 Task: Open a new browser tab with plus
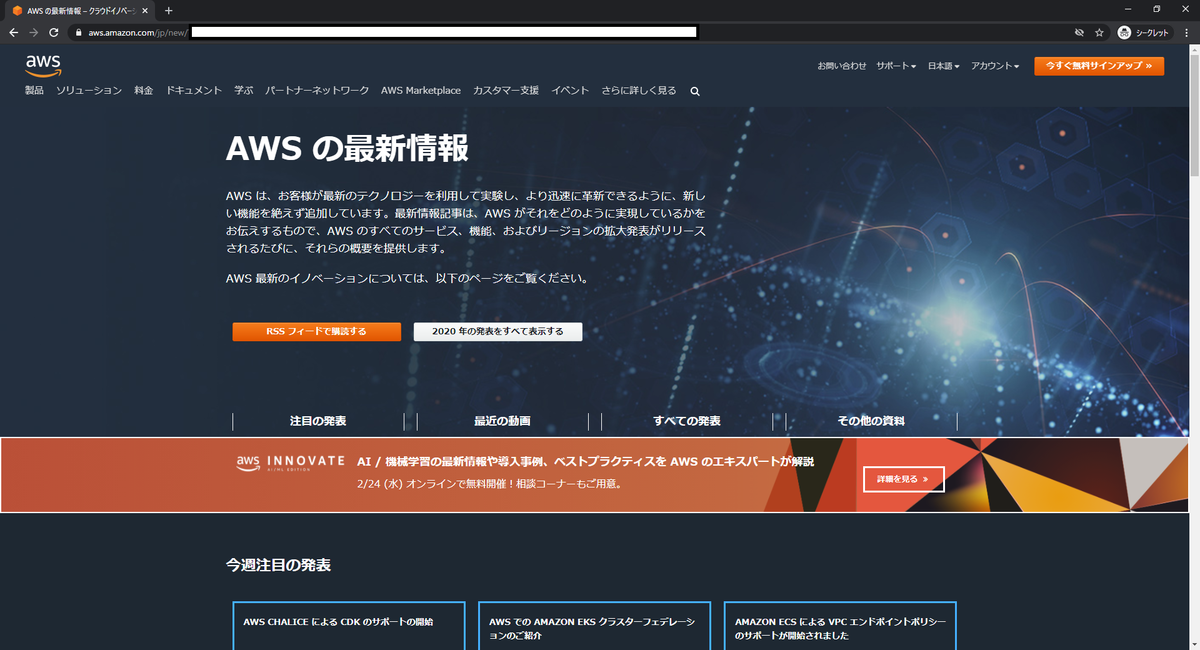[168, 10]
